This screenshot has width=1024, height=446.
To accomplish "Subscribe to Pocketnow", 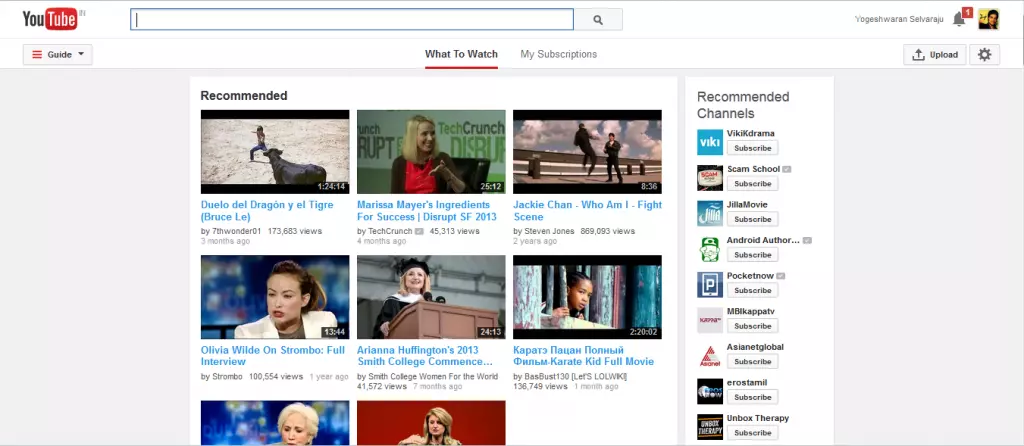I will point(752,291).
